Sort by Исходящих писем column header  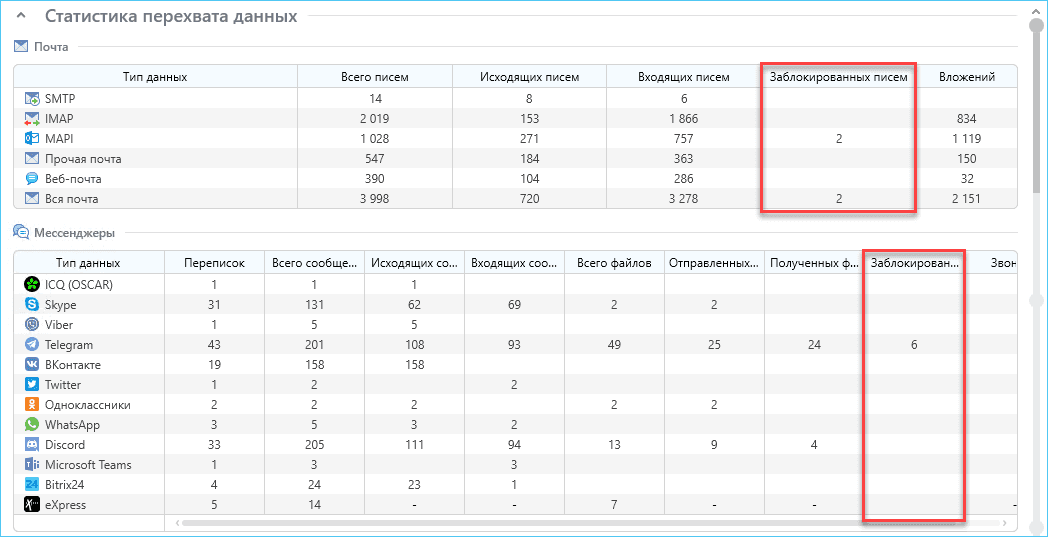point(529,77)
